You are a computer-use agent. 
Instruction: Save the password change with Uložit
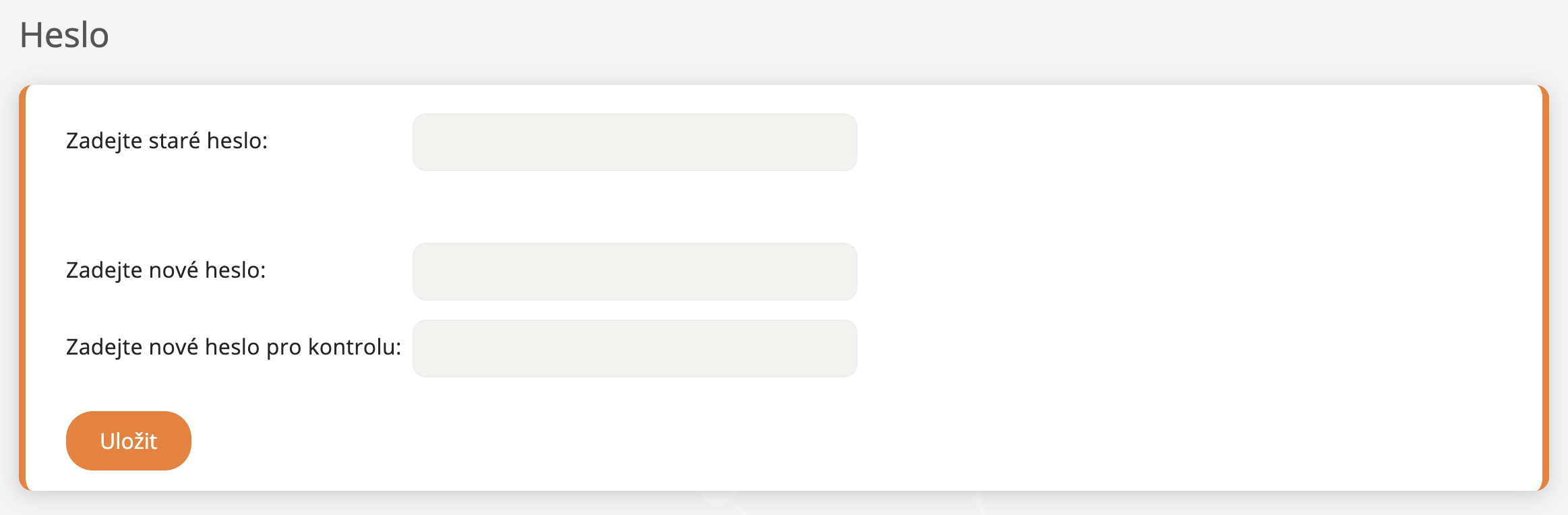(128, 441)
